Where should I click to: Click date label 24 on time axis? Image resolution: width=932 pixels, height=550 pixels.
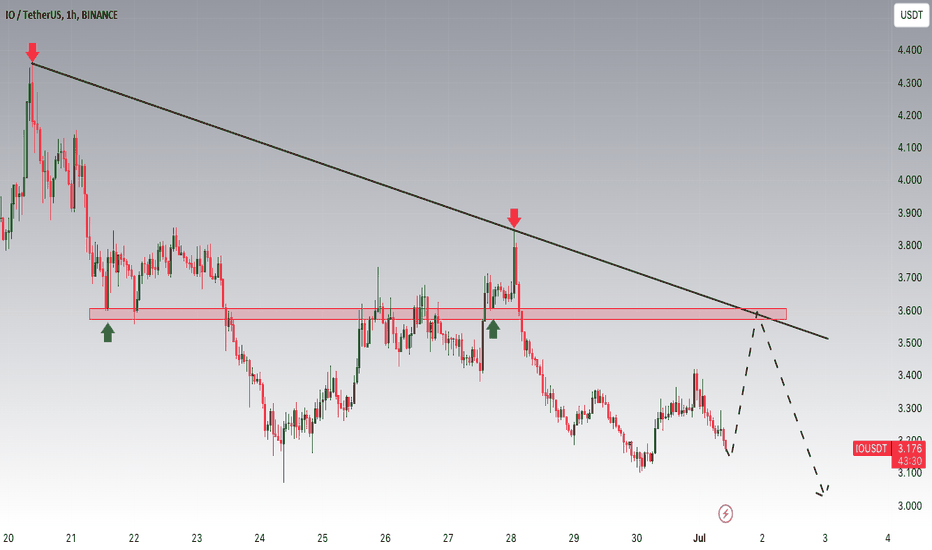[x=260, y=538]
